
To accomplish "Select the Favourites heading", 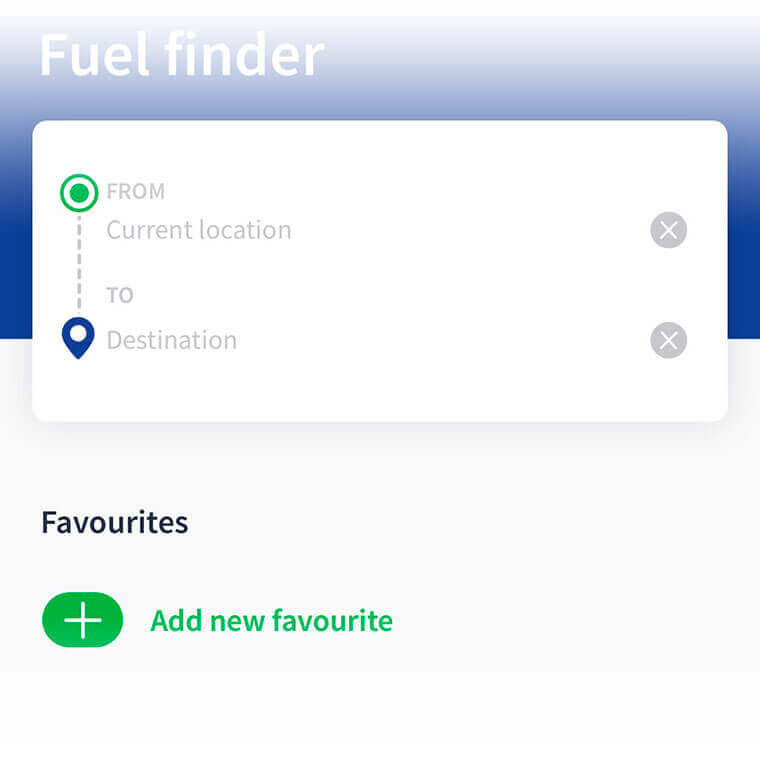I will (115, 522).
